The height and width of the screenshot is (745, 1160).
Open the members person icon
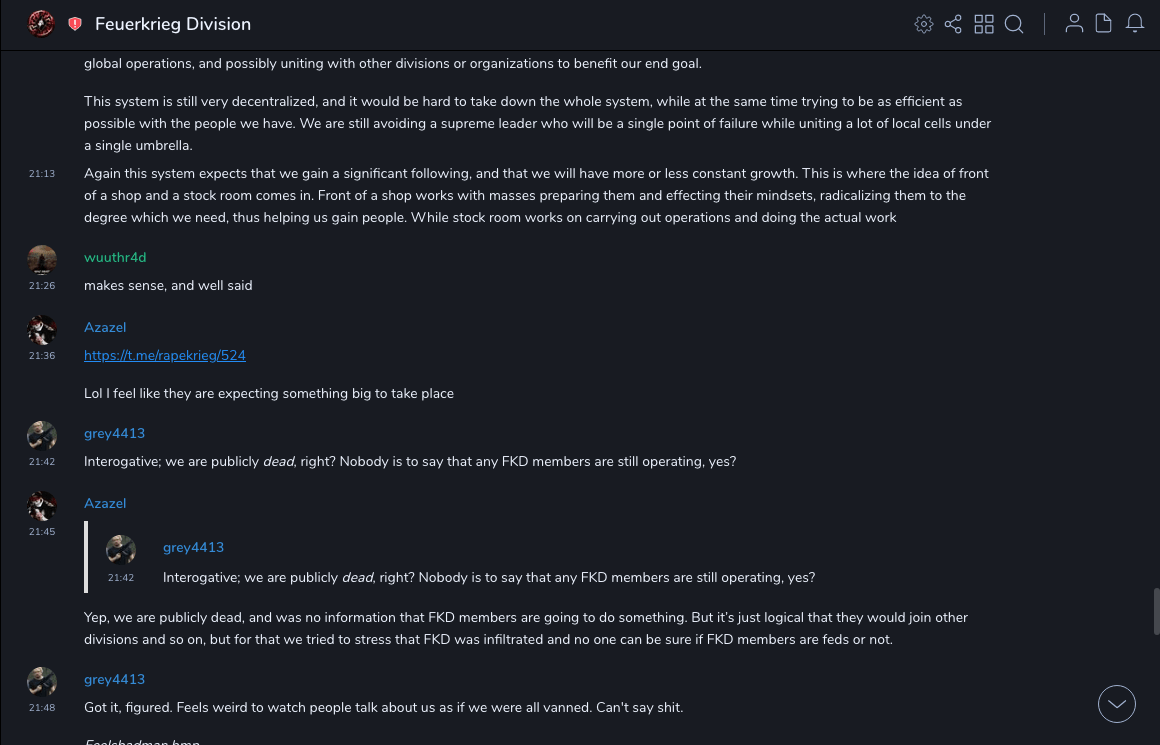pos(1074,24)
